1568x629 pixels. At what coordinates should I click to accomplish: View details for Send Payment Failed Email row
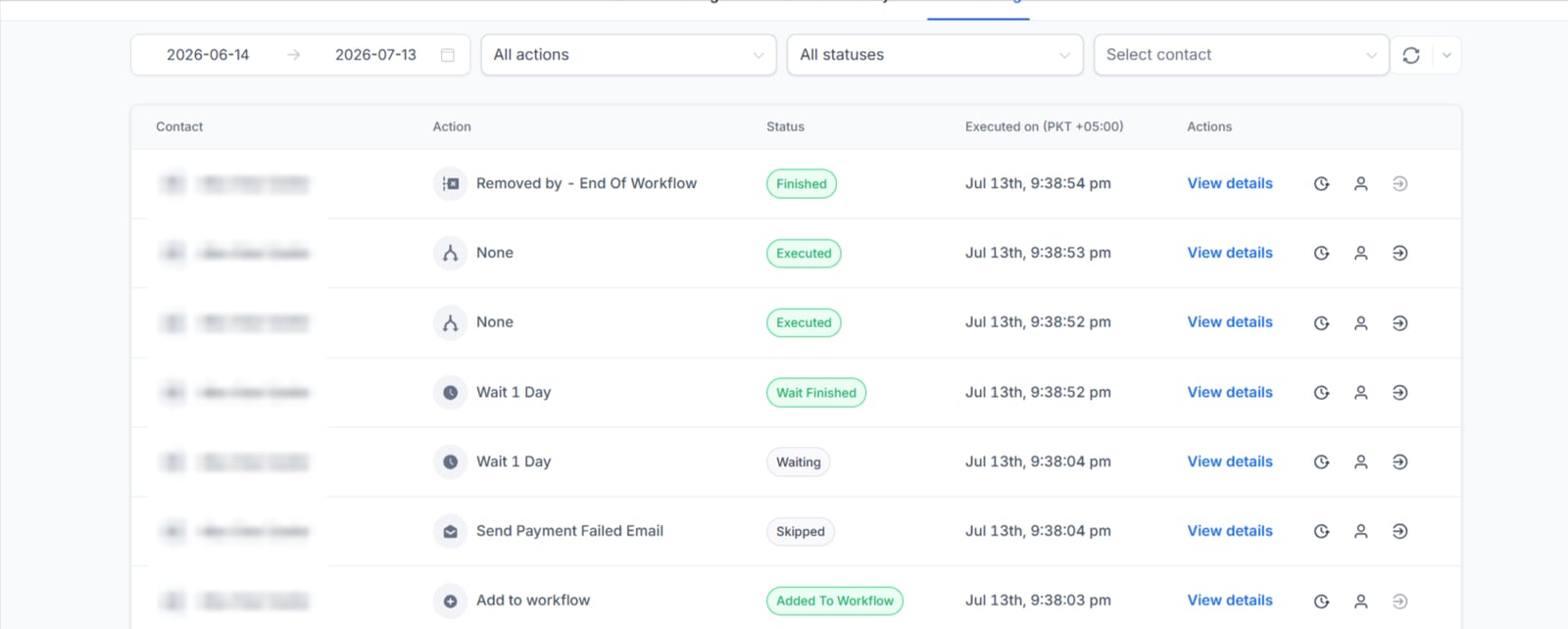tap(1230, 531)
